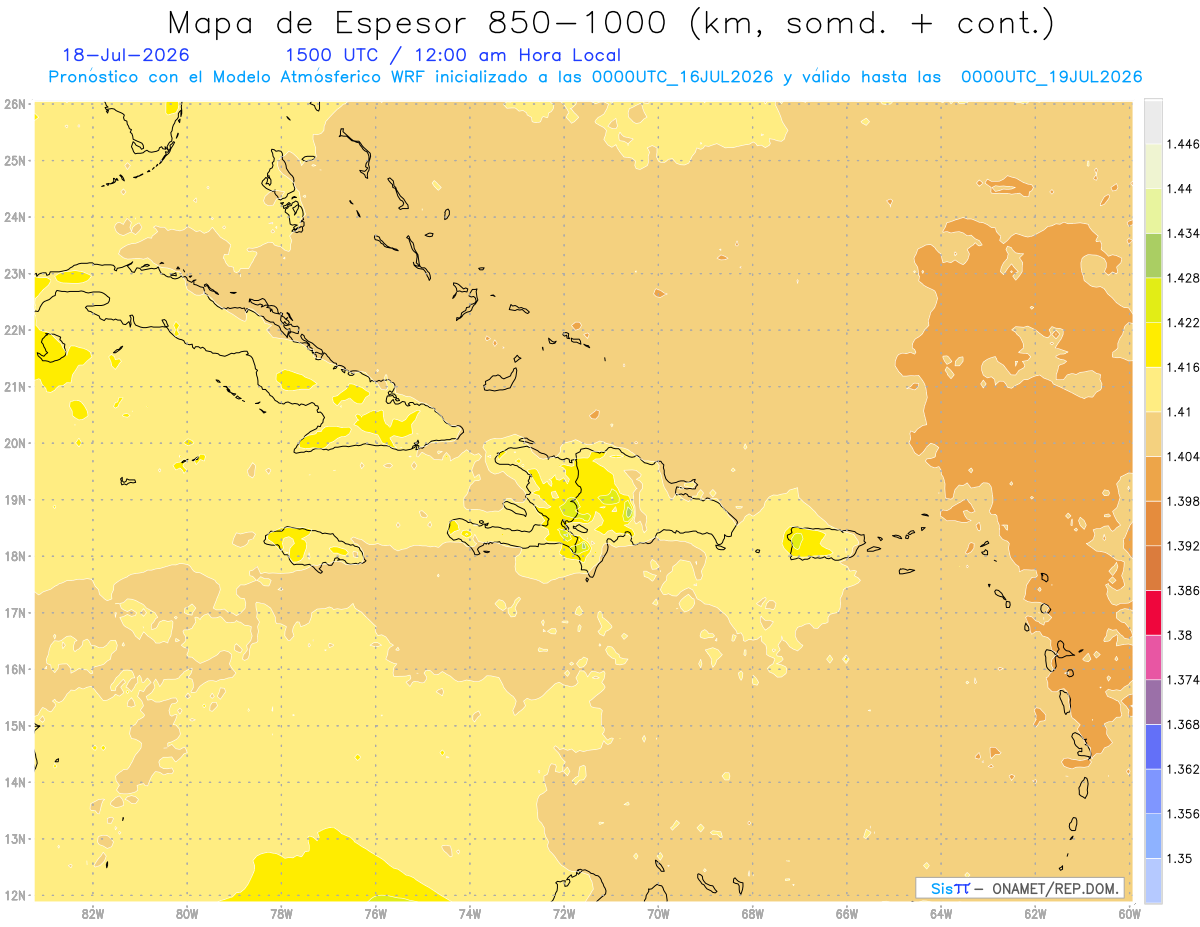This screenshot has width=1200, height=927.
Task: Click the 'ONAMET/REP.DOM.' credit label
Action: pyautogui.click(x=1056, y=888)
